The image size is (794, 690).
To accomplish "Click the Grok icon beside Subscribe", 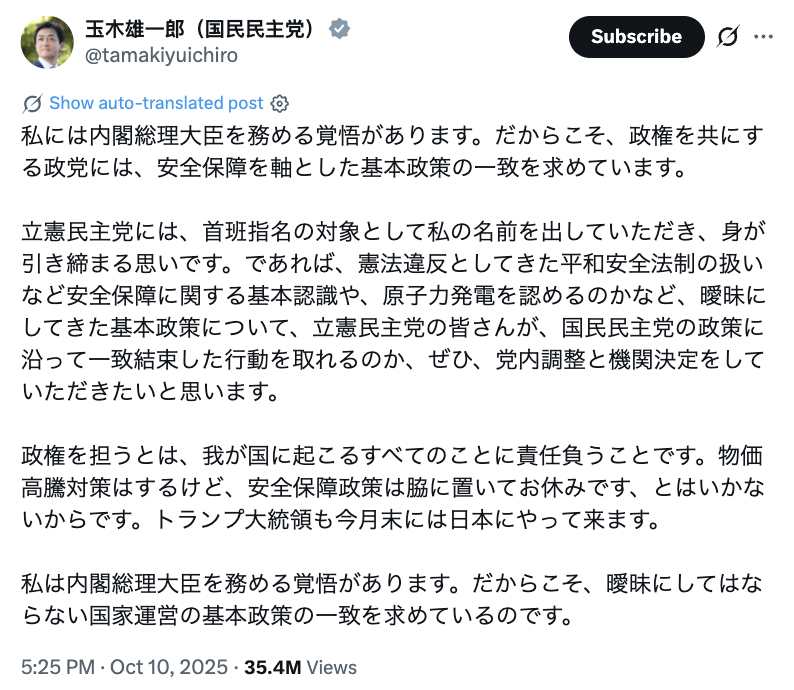I will point(727,37).
